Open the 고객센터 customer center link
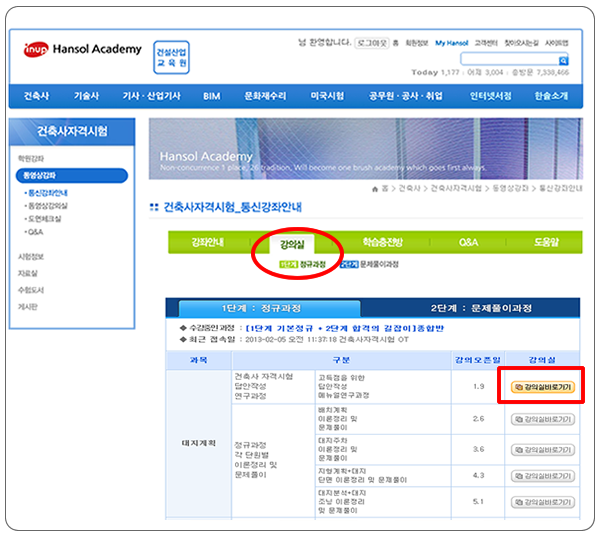Screen dimensions: 600x551 tap(486, 43)
